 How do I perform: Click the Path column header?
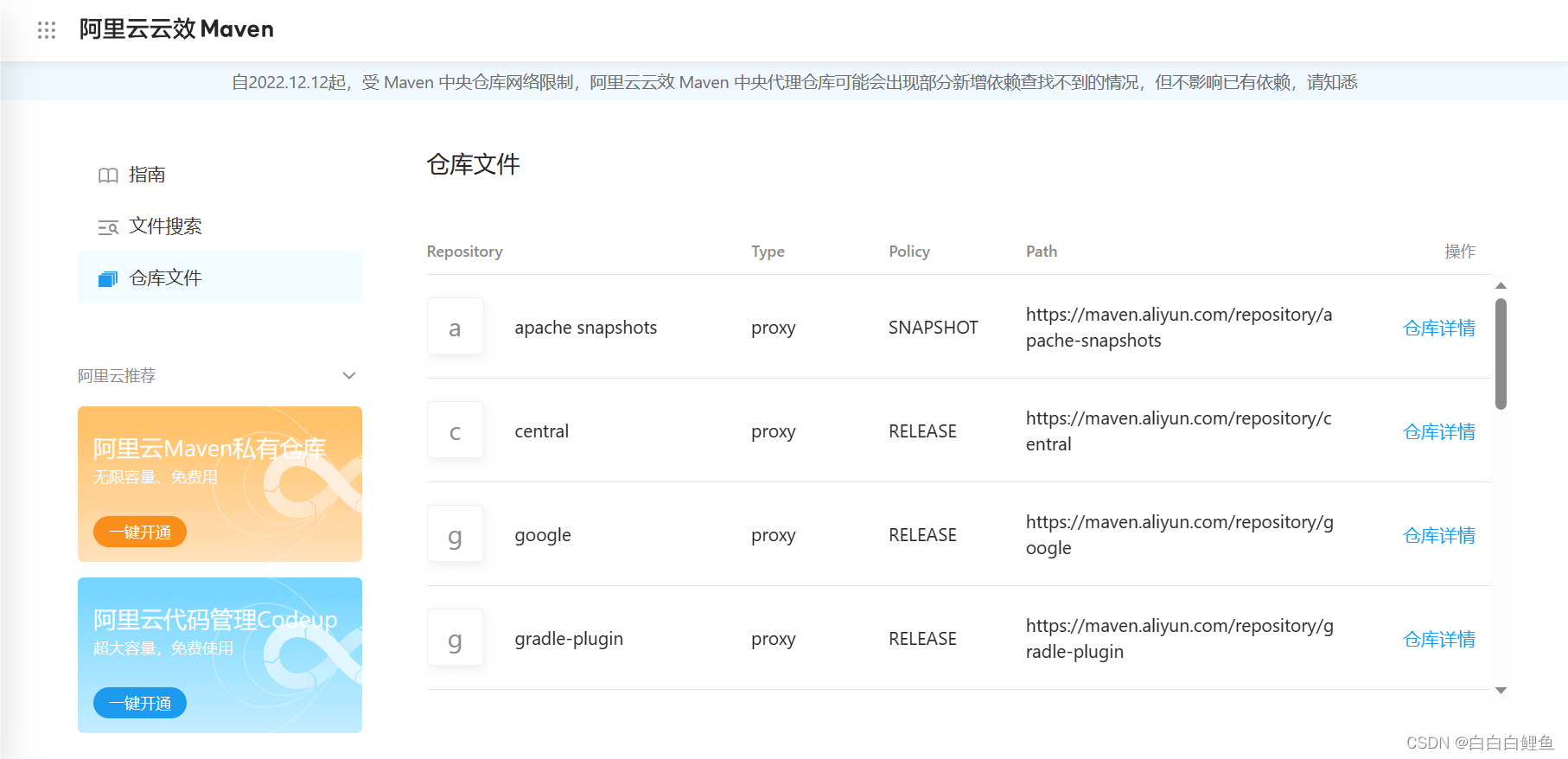[x=1042, y=252]
